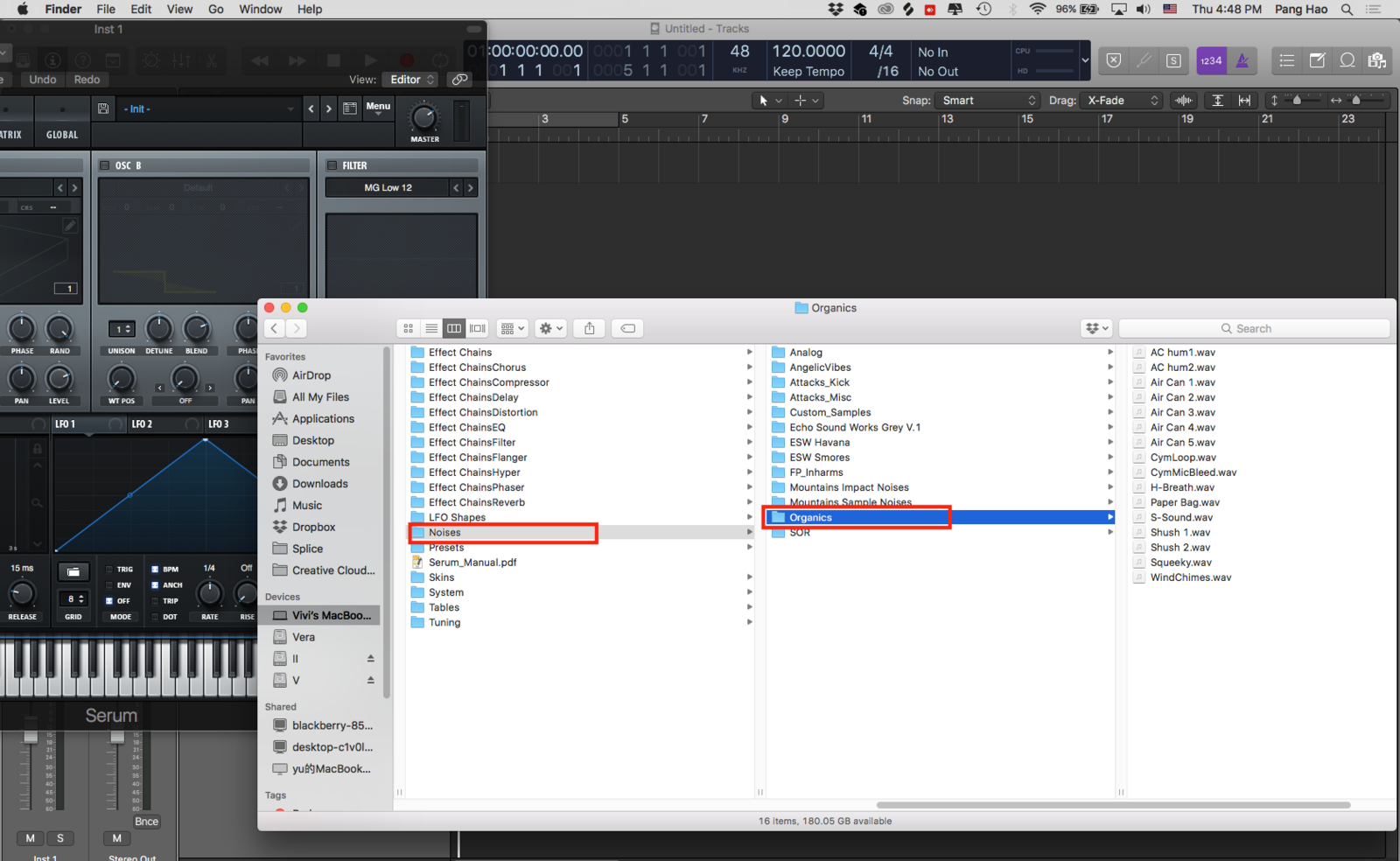Image resolution: width=1400 pixels, height=861 pixels.
Task: Click the Finder Search field
Action: coord(1254,328)
